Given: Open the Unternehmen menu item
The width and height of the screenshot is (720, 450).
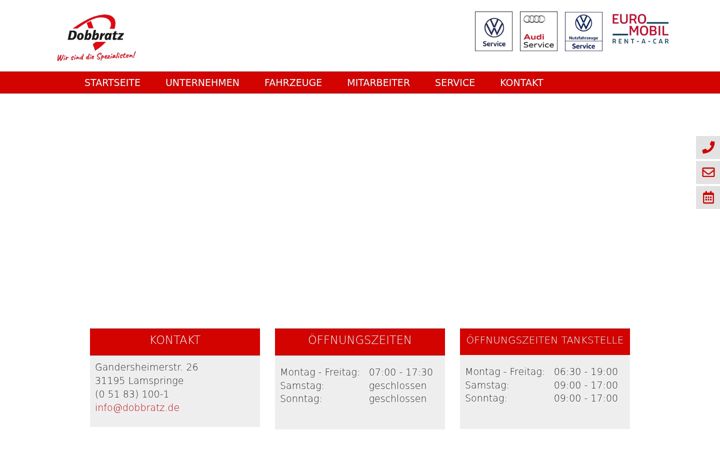Looking at the screenshot, I should (202, 83).
